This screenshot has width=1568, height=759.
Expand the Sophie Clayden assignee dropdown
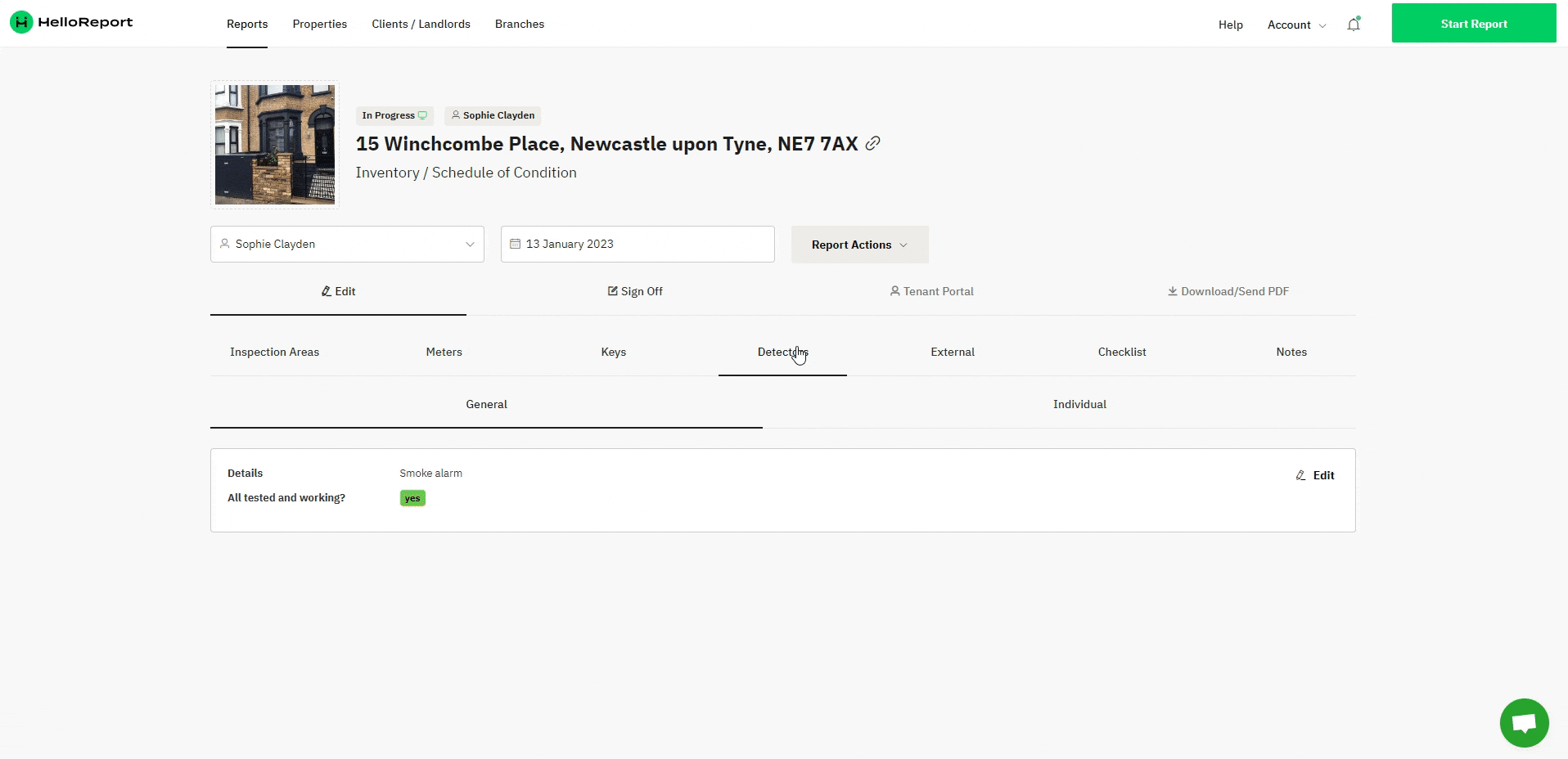point(347,244)
